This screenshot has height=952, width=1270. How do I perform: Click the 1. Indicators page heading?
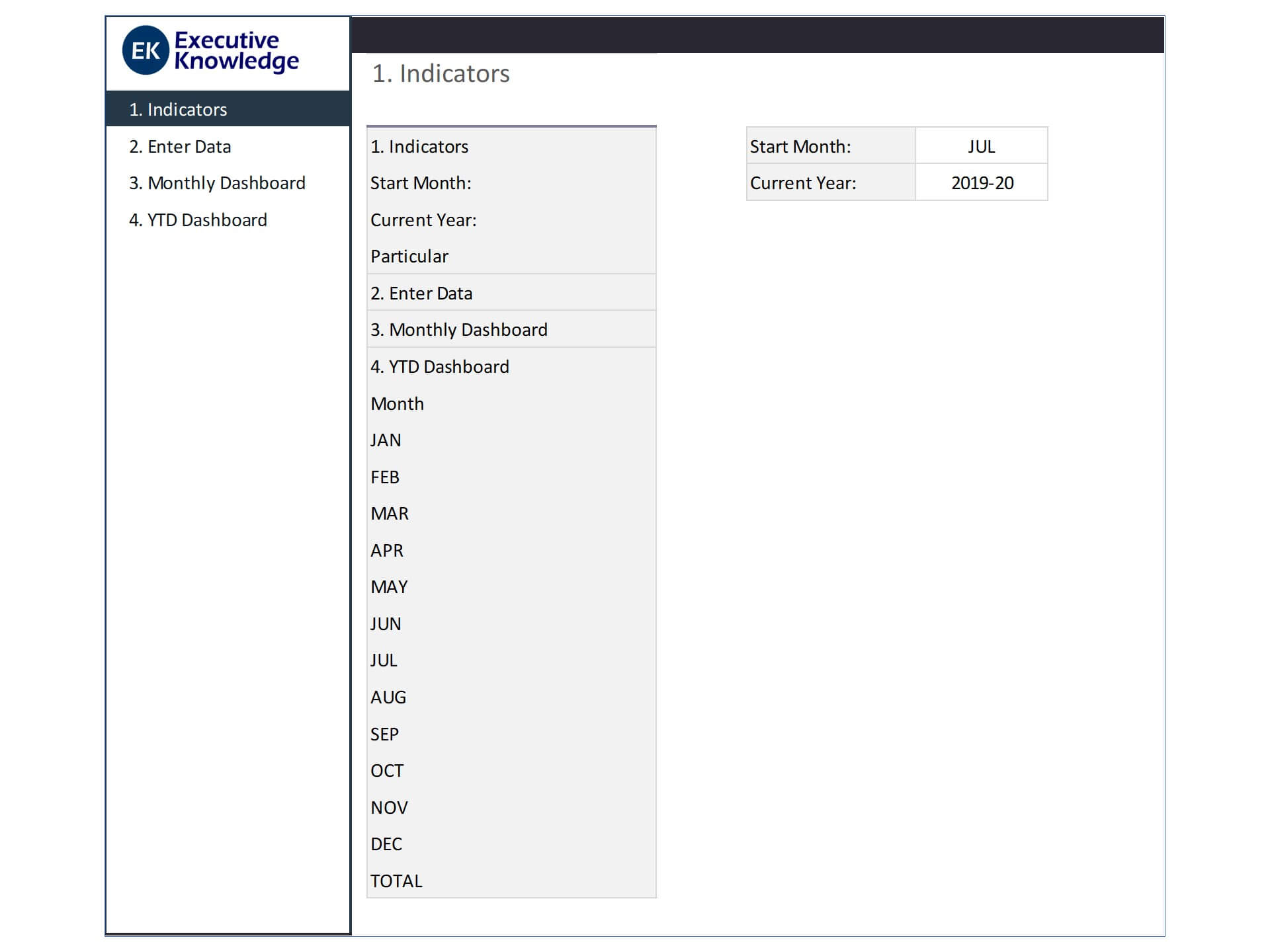(x=441, y=73)
